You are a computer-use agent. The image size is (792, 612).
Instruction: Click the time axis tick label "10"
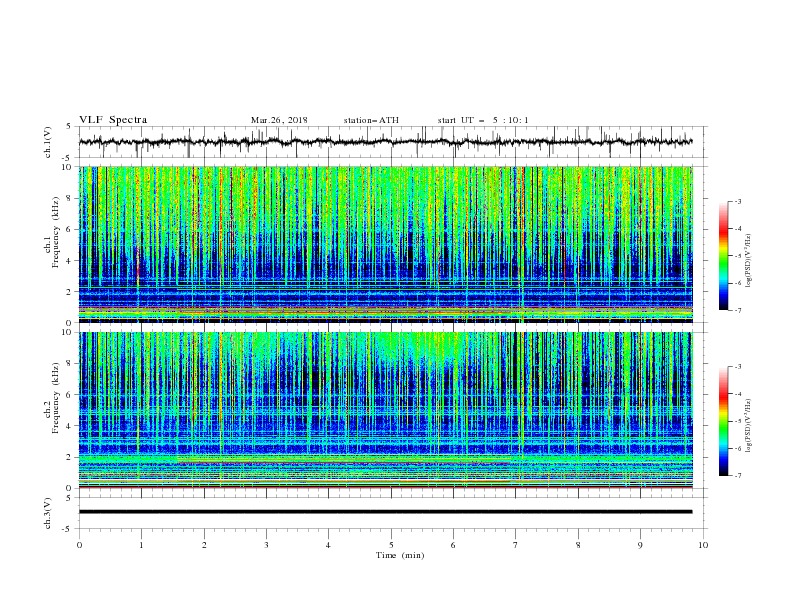(x=703, y=545)
